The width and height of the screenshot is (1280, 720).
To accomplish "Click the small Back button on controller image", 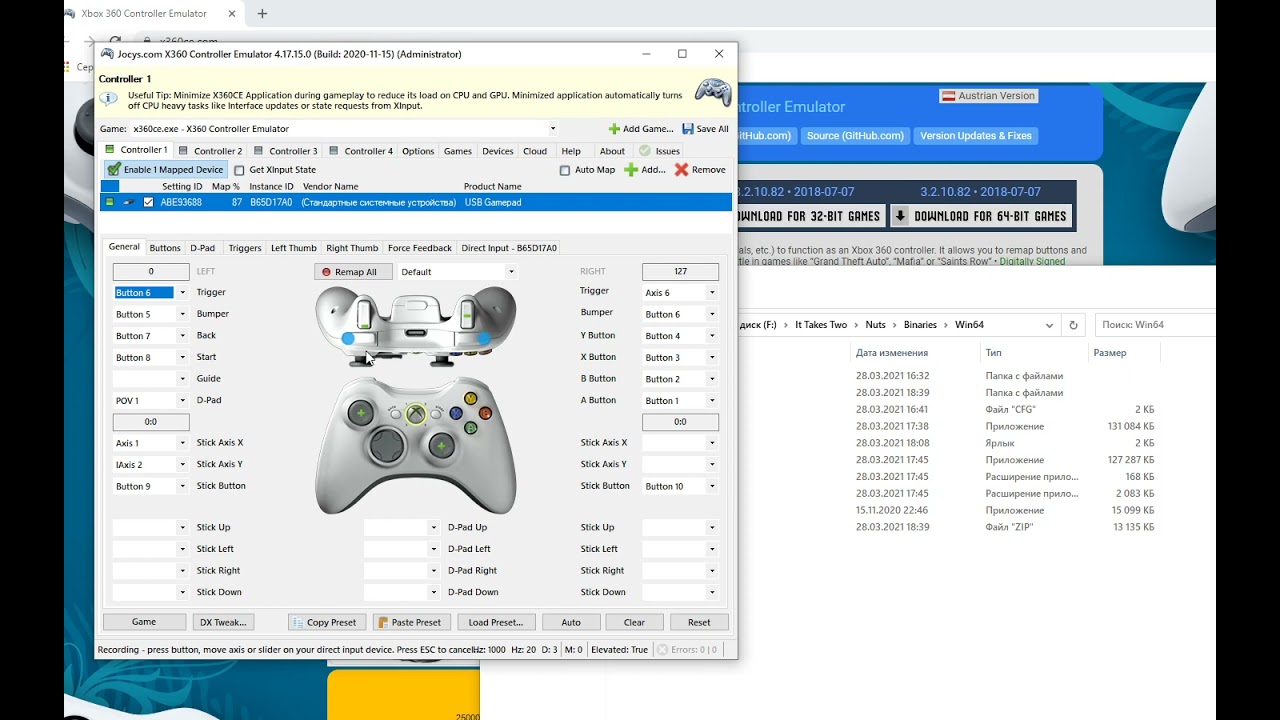I will (395, 413).
